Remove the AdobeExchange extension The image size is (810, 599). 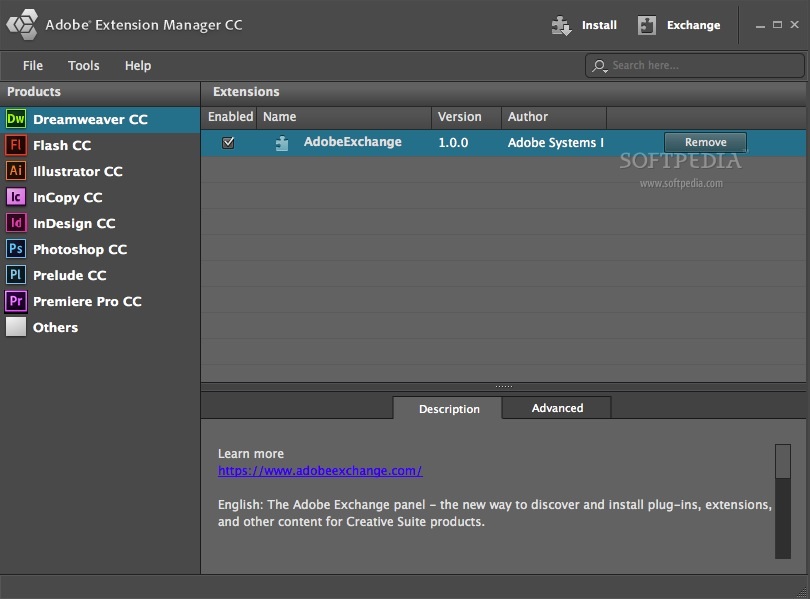point(705,142)
